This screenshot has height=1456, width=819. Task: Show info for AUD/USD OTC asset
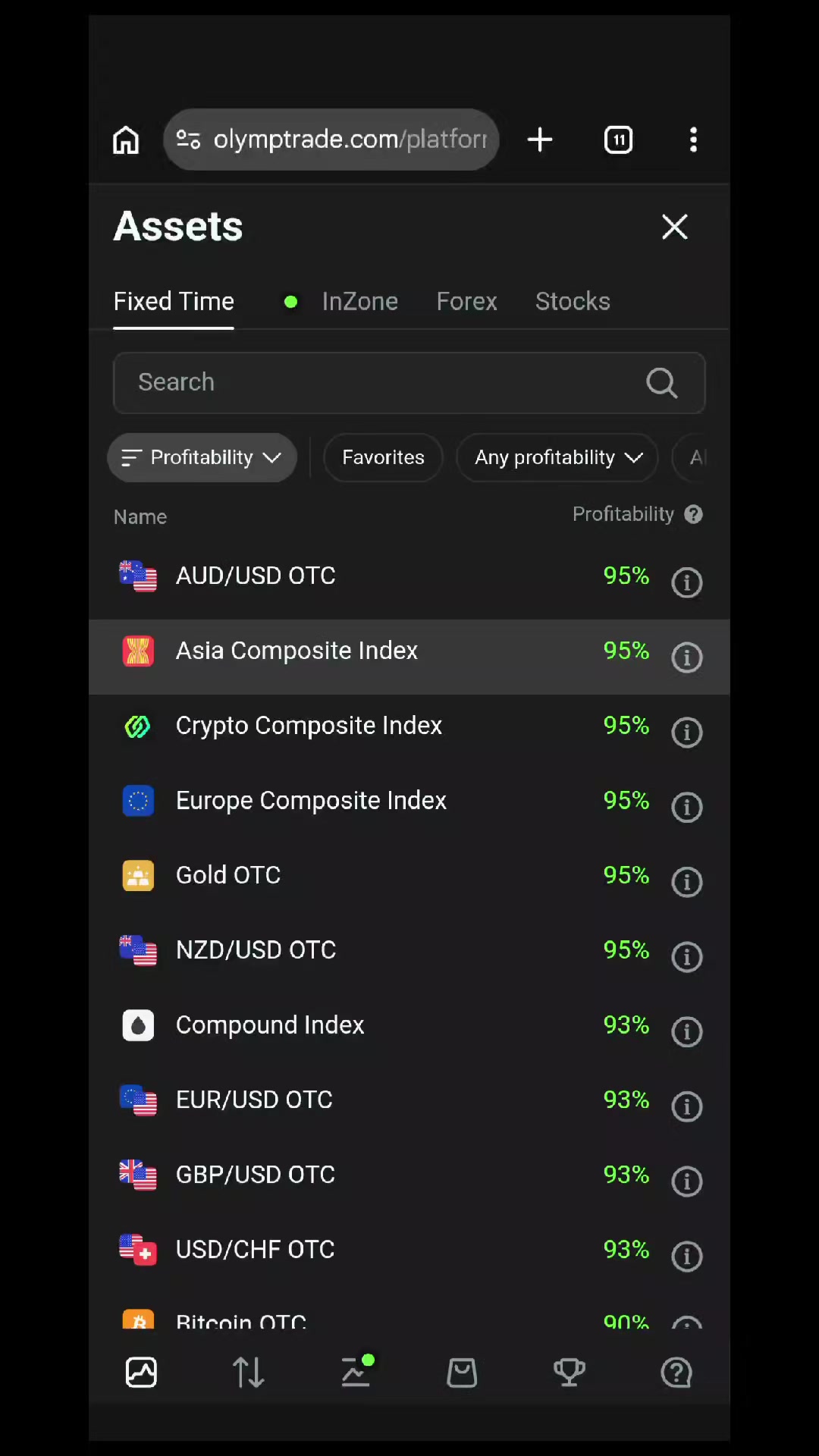687,582
